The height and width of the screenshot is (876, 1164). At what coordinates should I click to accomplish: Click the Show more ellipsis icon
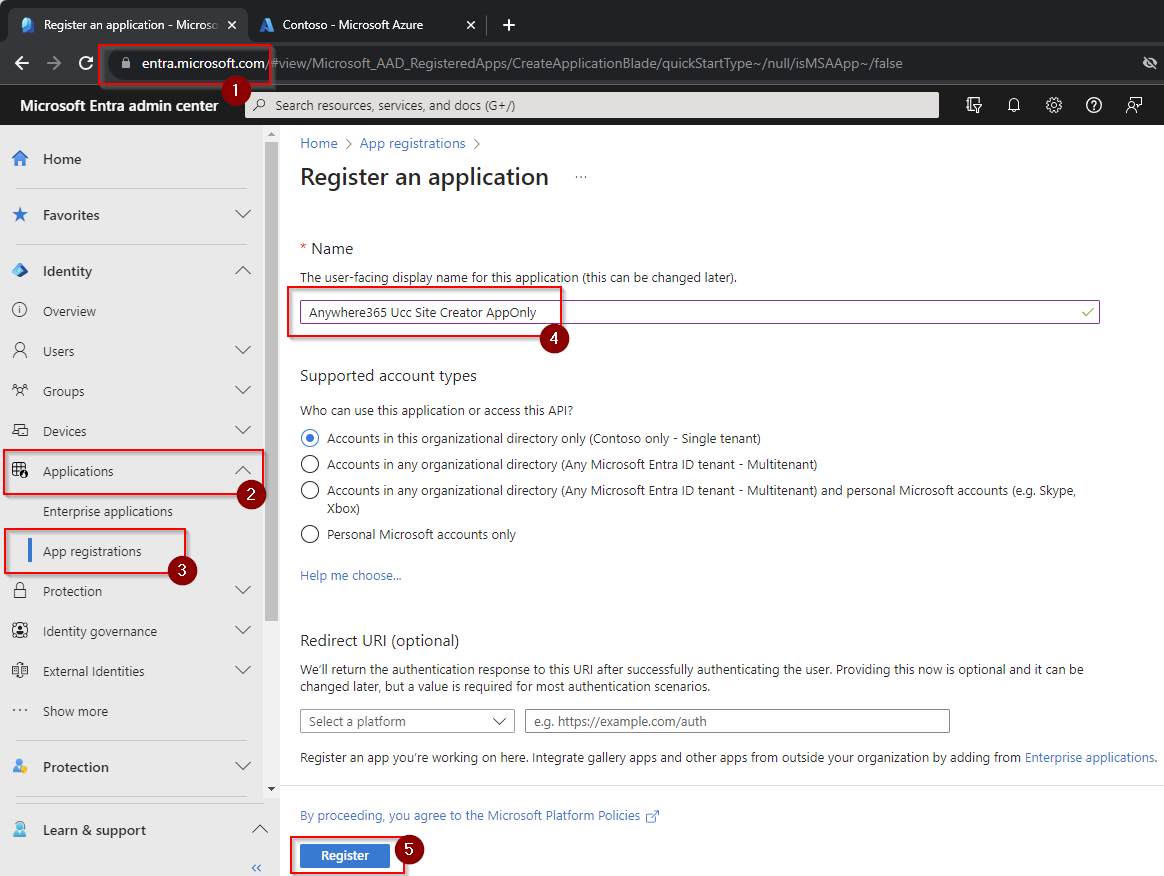[20, 710]
